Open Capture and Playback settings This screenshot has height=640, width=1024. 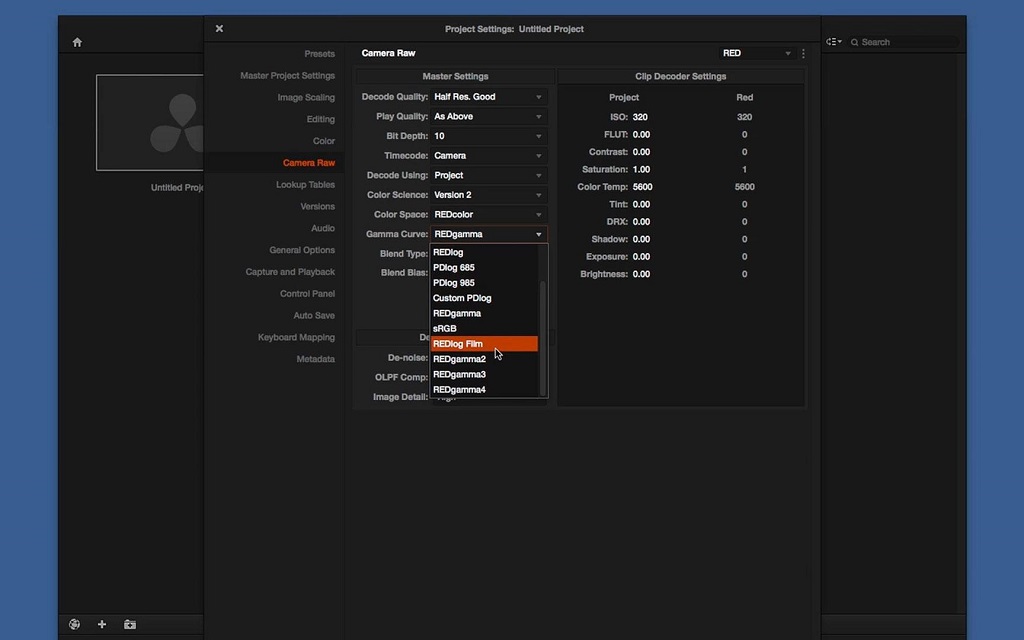290,272
